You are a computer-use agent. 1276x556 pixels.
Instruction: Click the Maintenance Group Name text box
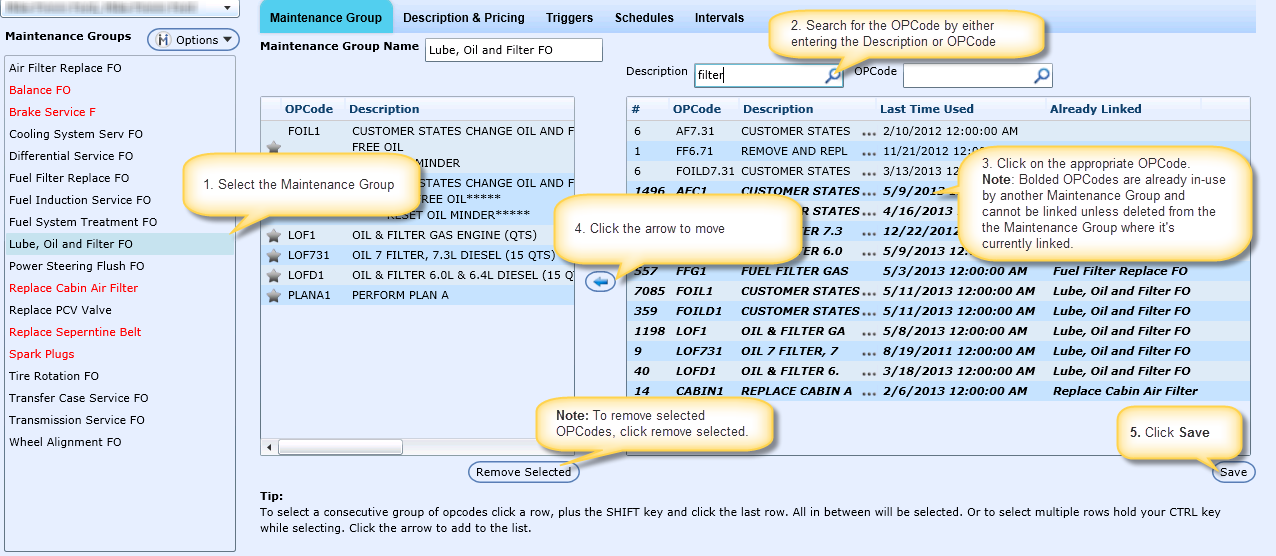pos(513,50)
